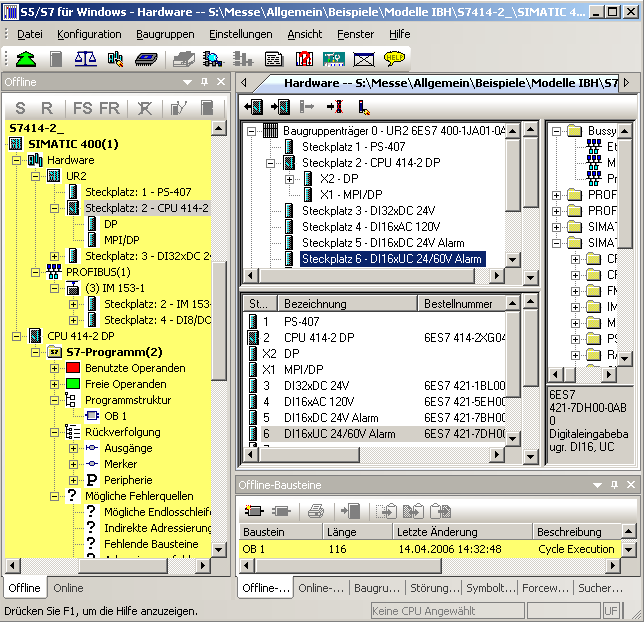Expand Steckplatz: 3 - DI32xDC in left tree

click(54, 256)
